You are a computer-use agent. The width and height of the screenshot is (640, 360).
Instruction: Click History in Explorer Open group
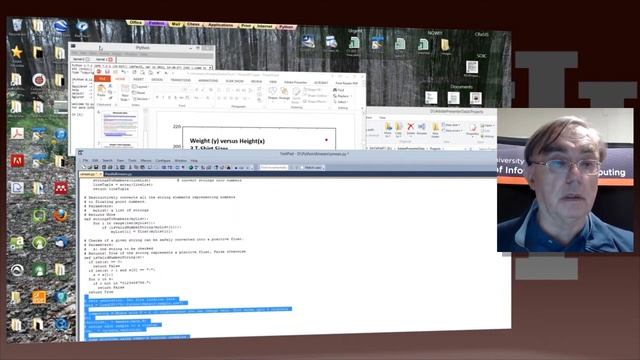pos(487,136)
